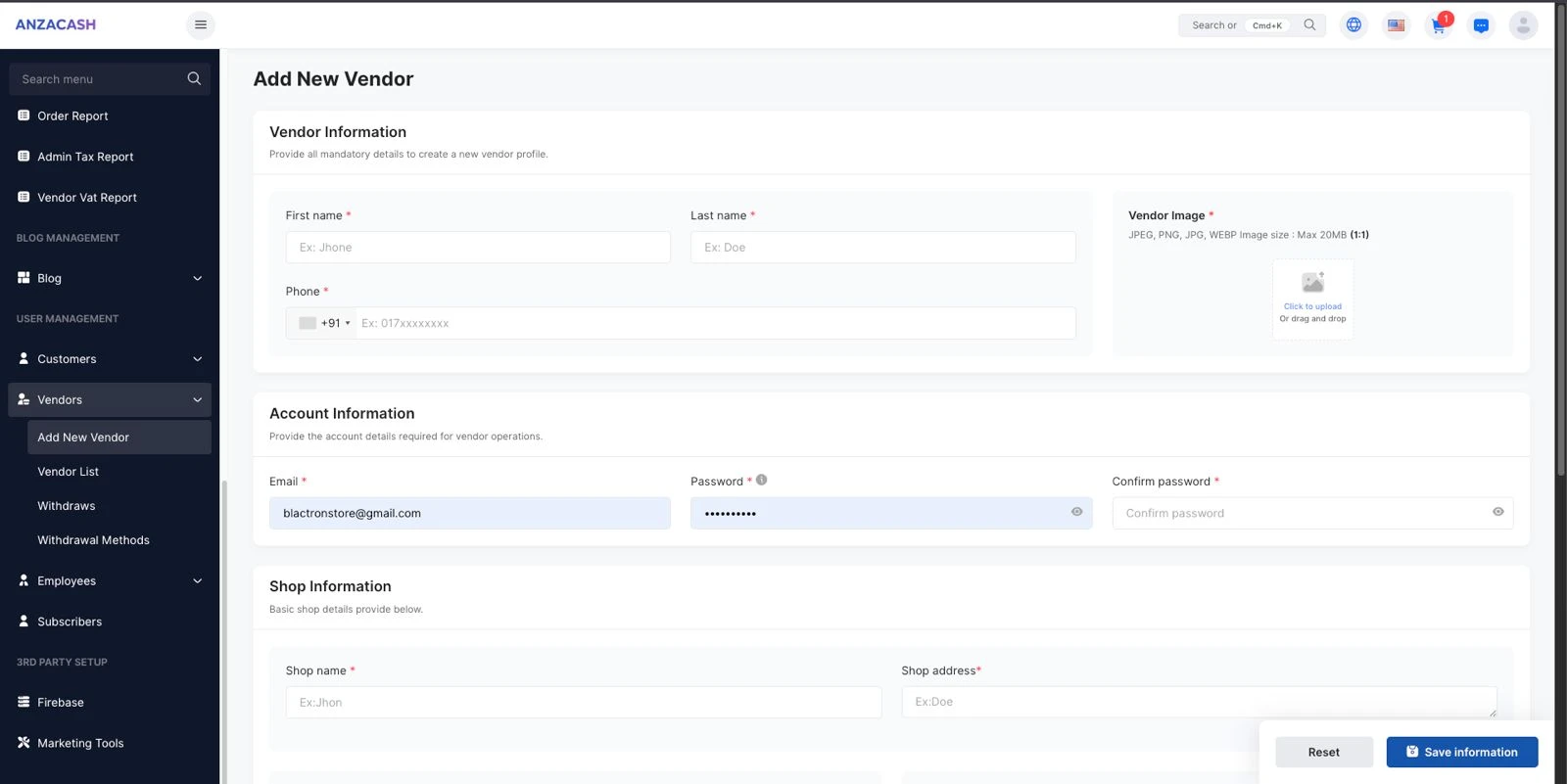The image size is (1567, 784).
Task: Open the globe website icon
Action: click(x=1353, y=25)
